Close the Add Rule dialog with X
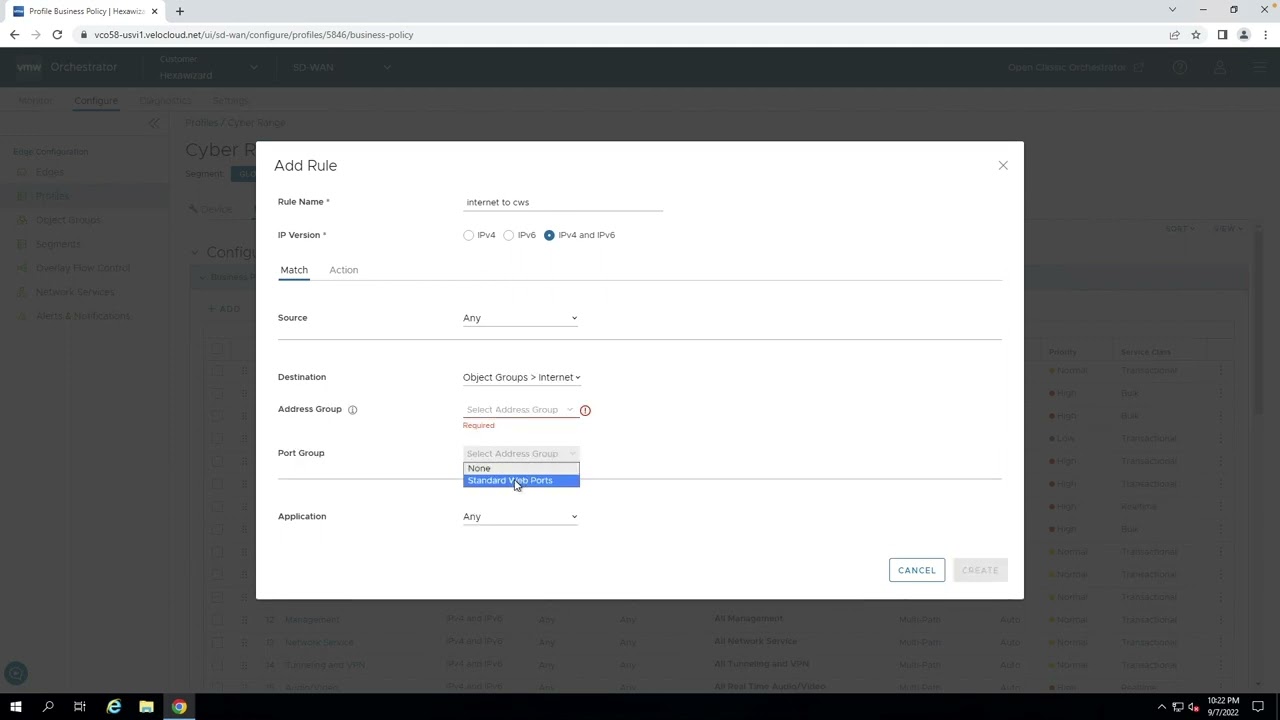The image size is (1280, 720). click(x=1003, y=166)
